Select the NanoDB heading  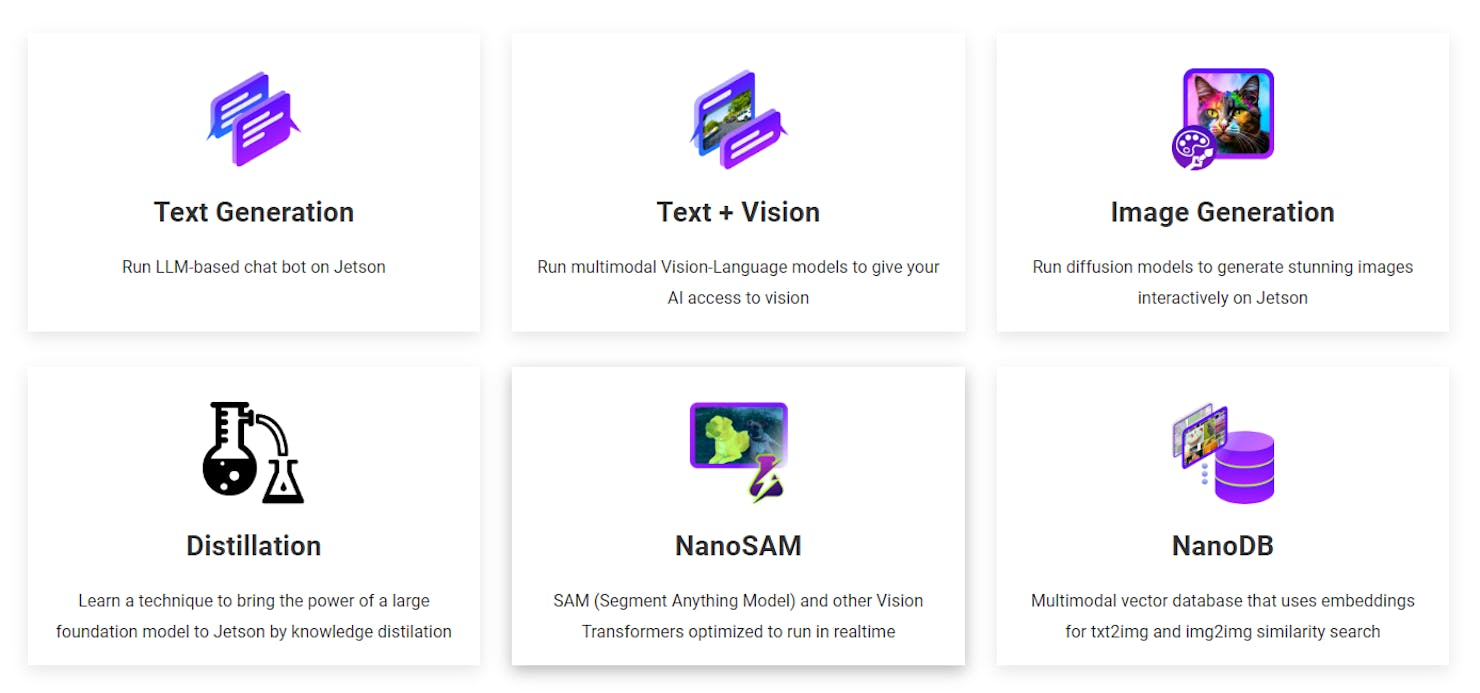point(1222,546)
